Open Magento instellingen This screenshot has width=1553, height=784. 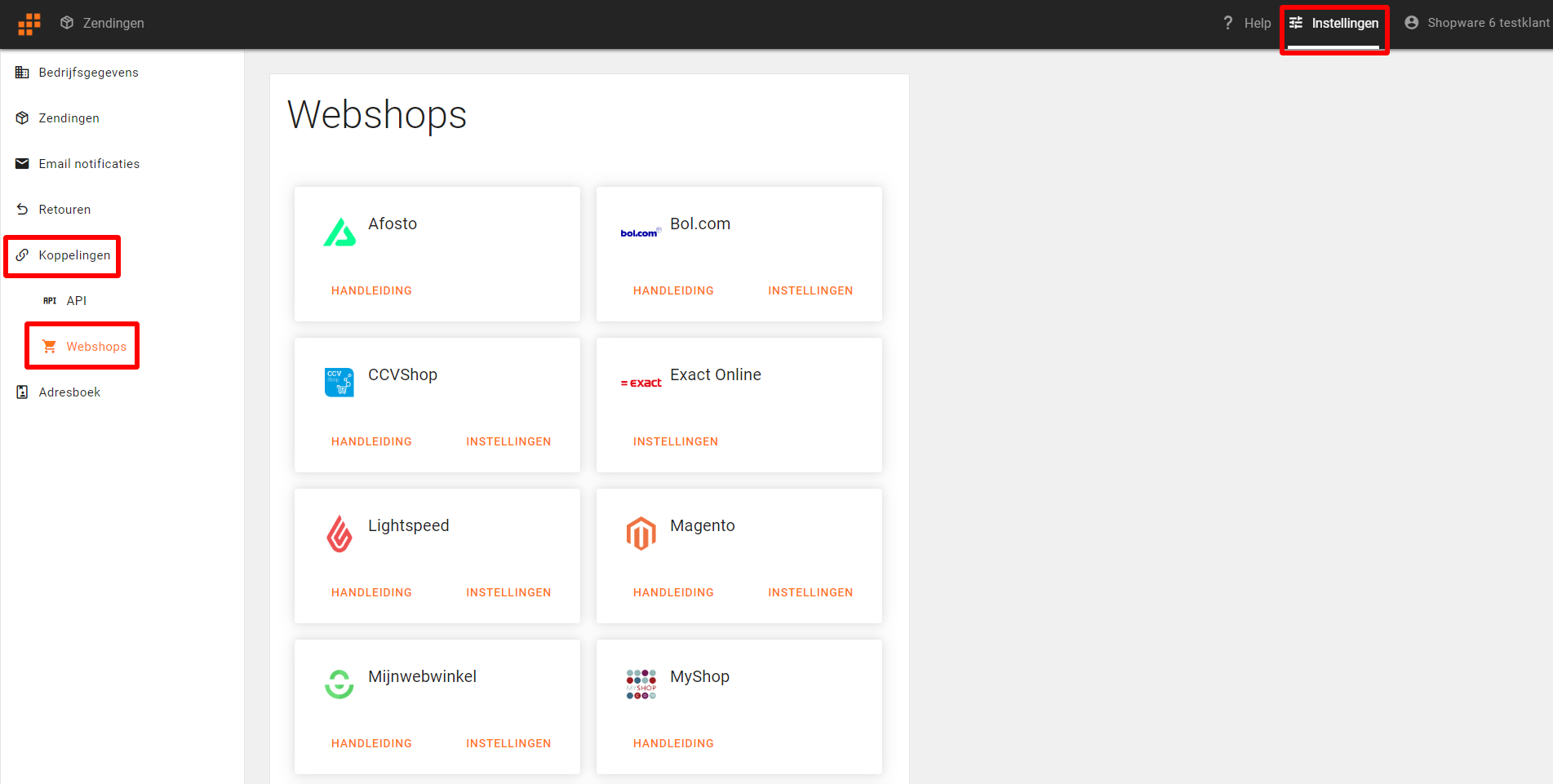click(810, 592)
